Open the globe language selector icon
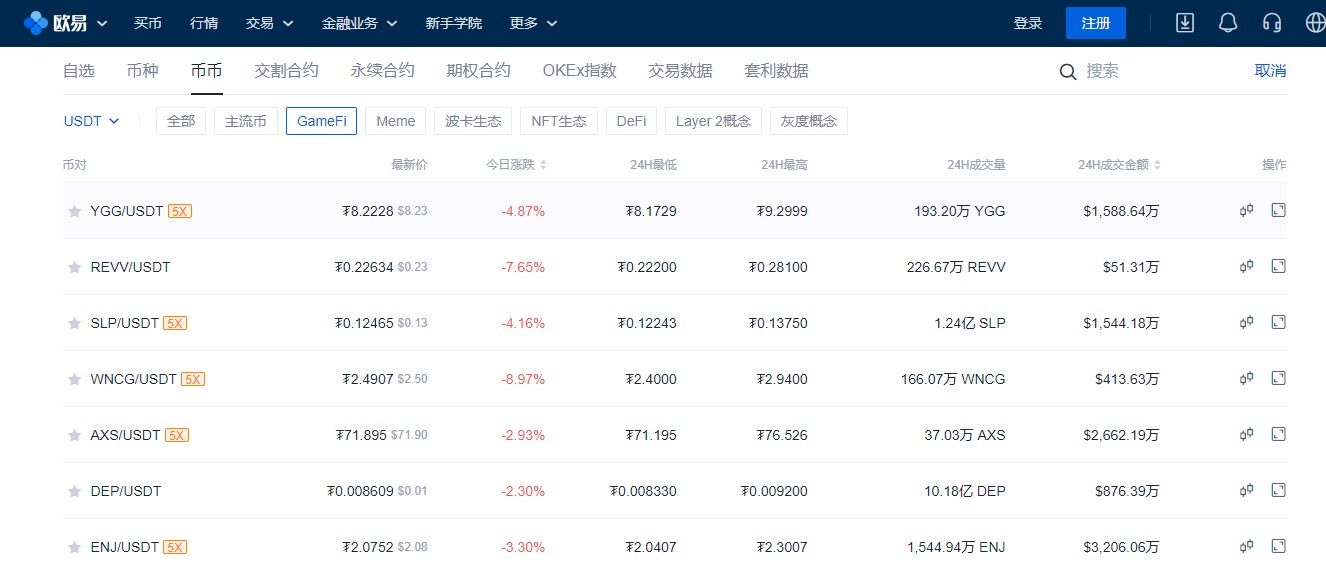The height and width of the screenshot is (563, 1326). [1315, 23]
